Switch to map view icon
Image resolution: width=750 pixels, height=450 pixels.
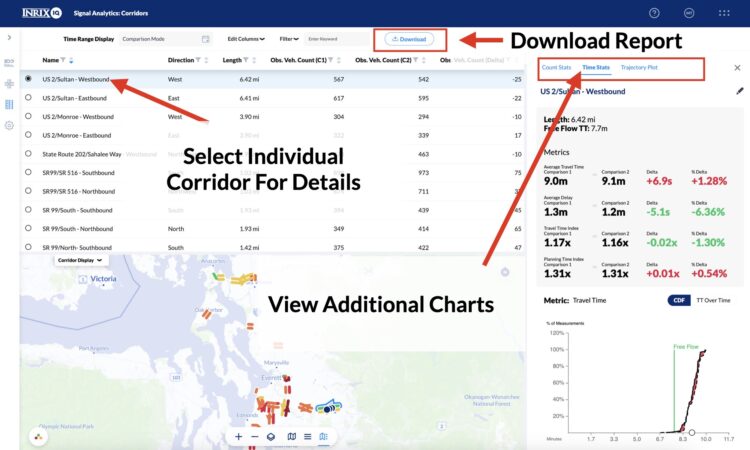291,437
